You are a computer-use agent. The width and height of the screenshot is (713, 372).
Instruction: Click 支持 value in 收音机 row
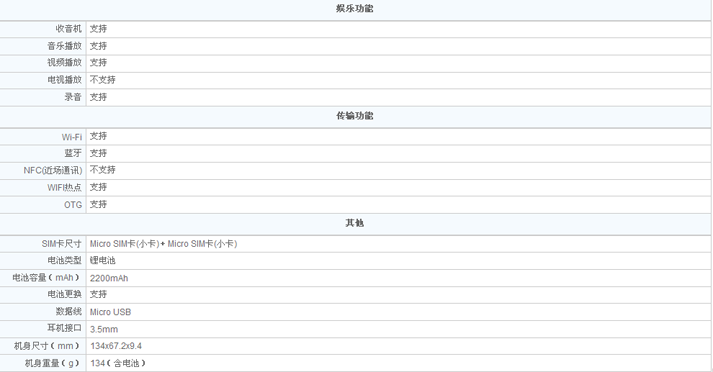98,29
